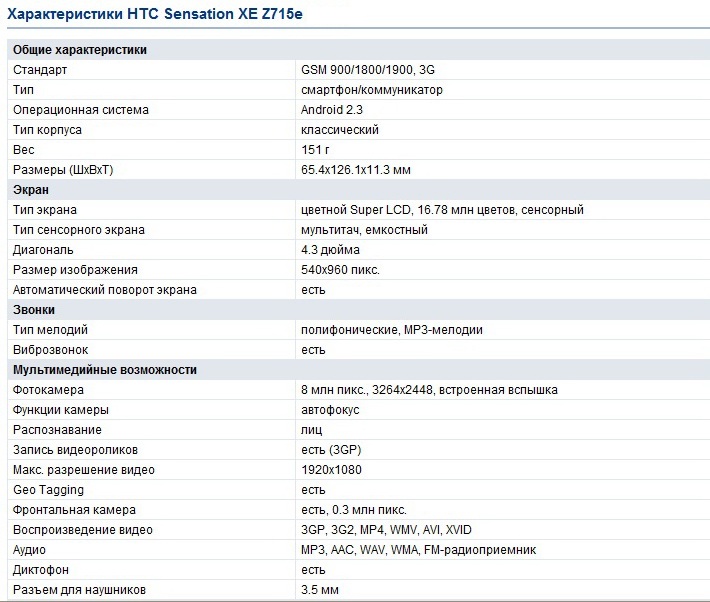The height and width of the screenshot is (602, 710).
Task: Click the 'Звонки' section header
Action: tap(34, 310)
